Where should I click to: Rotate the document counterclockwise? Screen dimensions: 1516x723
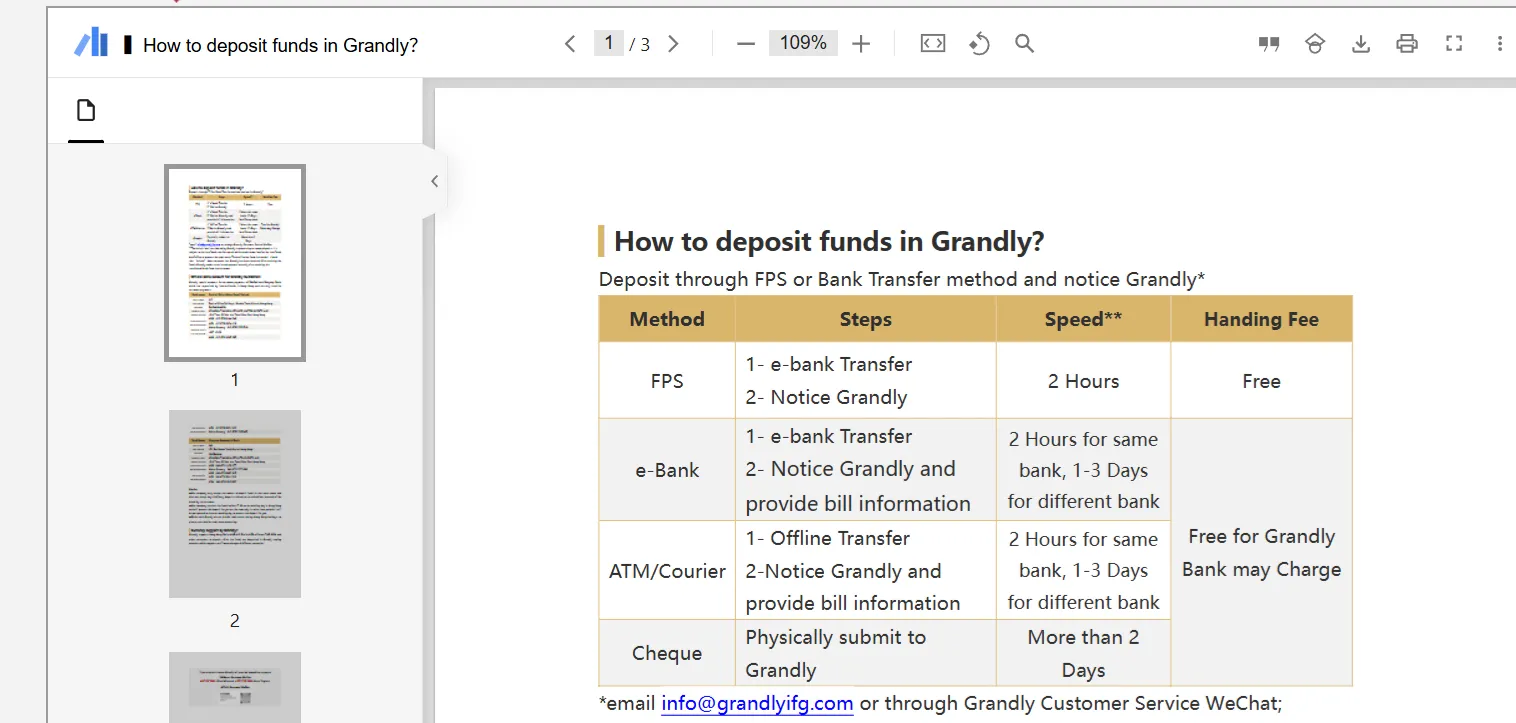point(979,44)
